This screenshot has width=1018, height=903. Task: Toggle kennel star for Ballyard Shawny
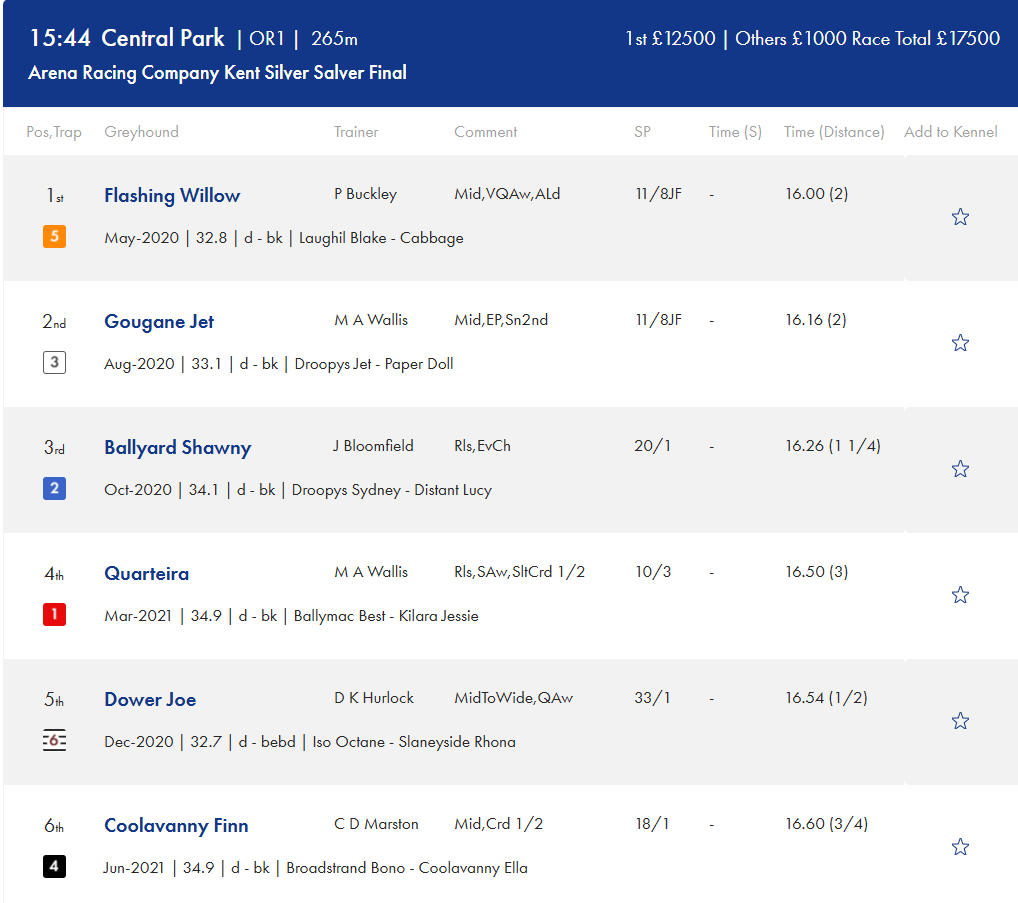coord(960,469)
